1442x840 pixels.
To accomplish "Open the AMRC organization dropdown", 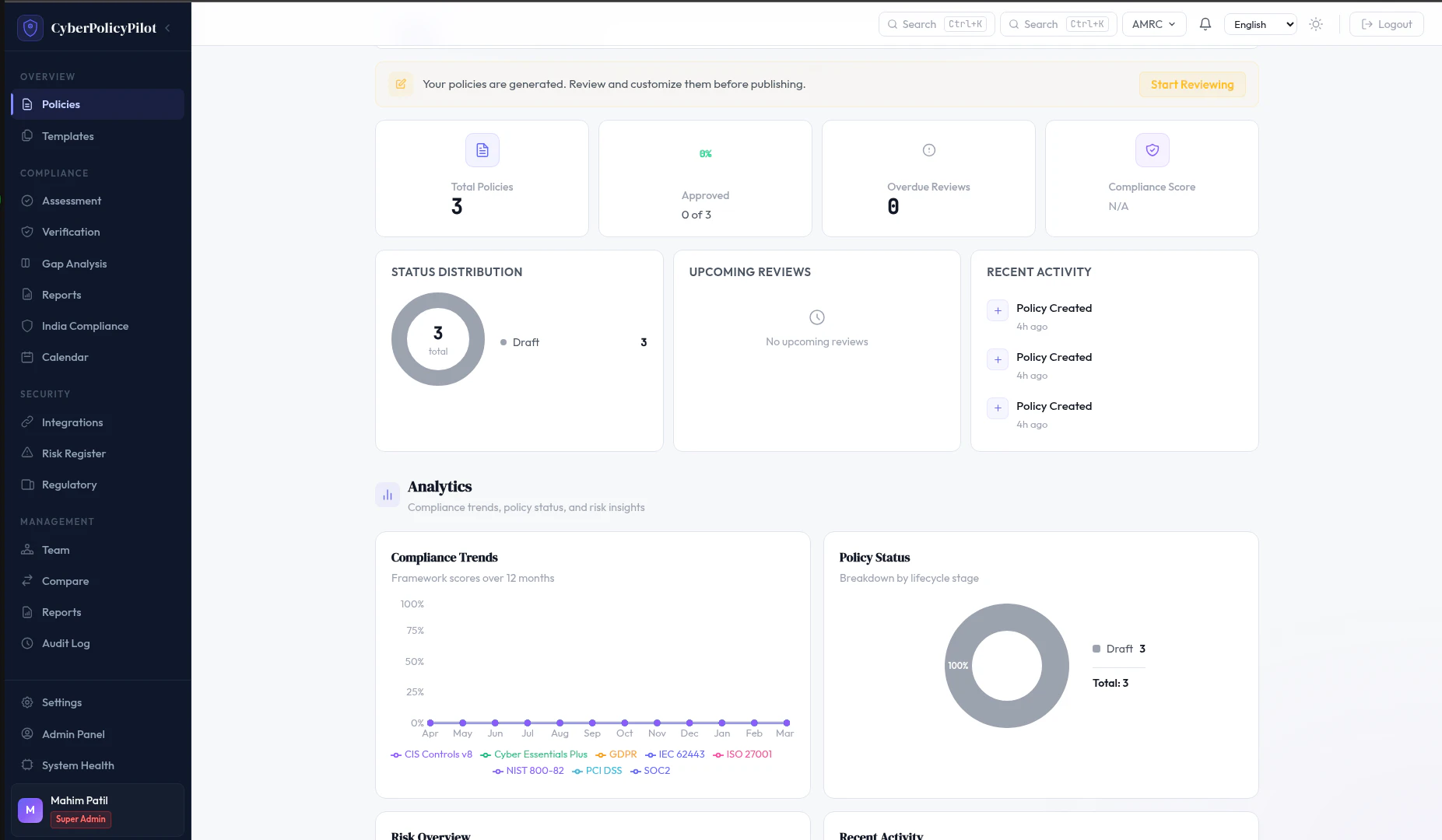I will (x=1154, y=24).
